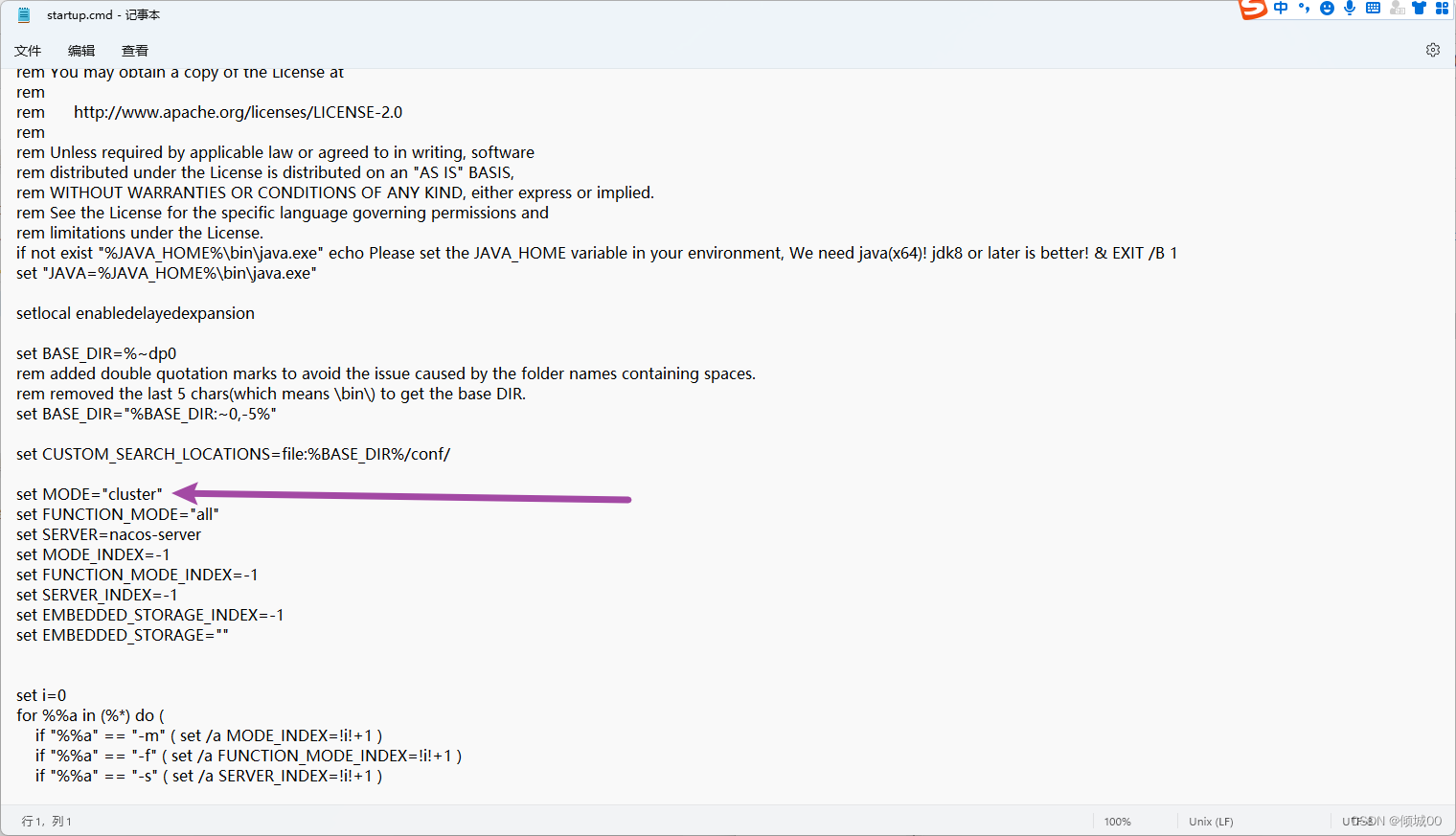Click the startup.cmd window title text
The height and width of the screenshot is (836, 1456).
(x=103, y=15)
